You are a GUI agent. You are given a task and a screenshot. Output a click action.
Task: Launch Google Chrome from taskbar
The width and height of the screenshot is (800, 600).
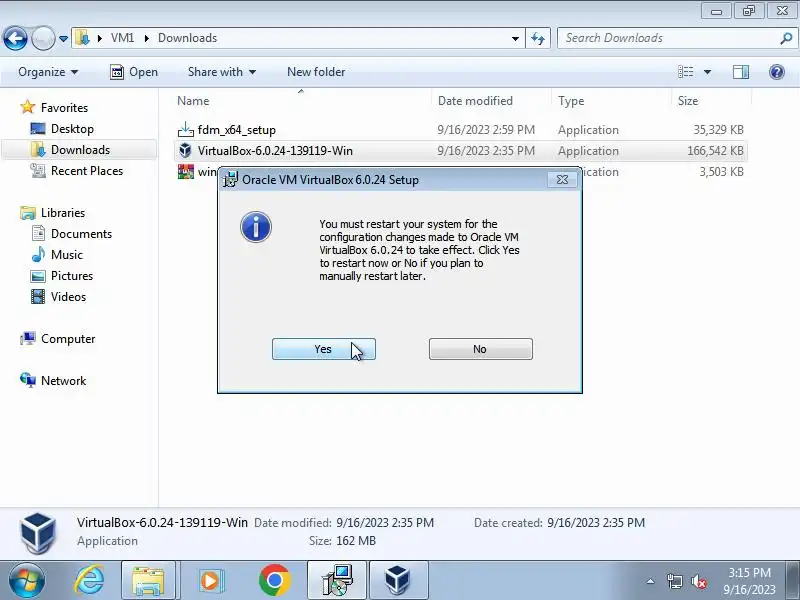click(274, 580)
